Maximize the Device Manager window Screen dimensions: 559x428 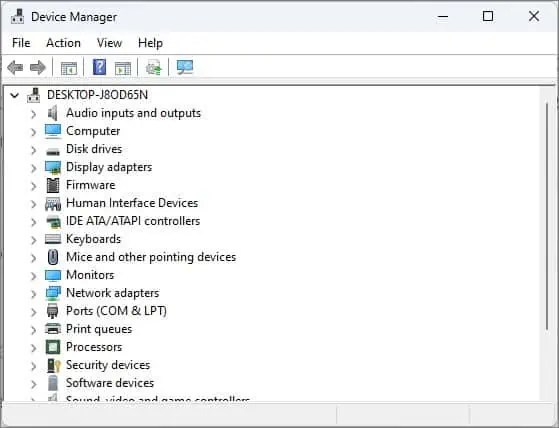pyautogui.click(x=488, y=16)
